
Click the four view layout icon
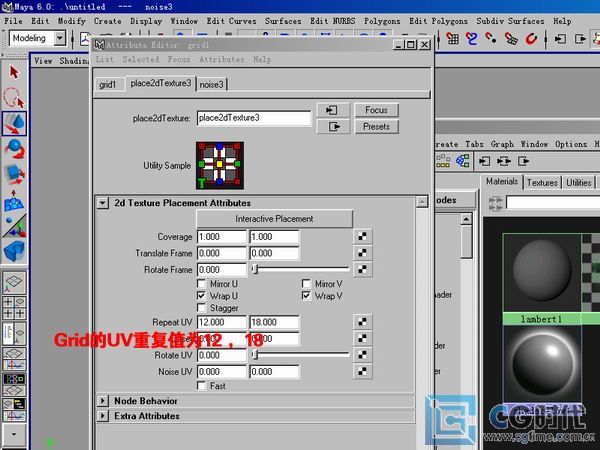(x=14, y=308)
